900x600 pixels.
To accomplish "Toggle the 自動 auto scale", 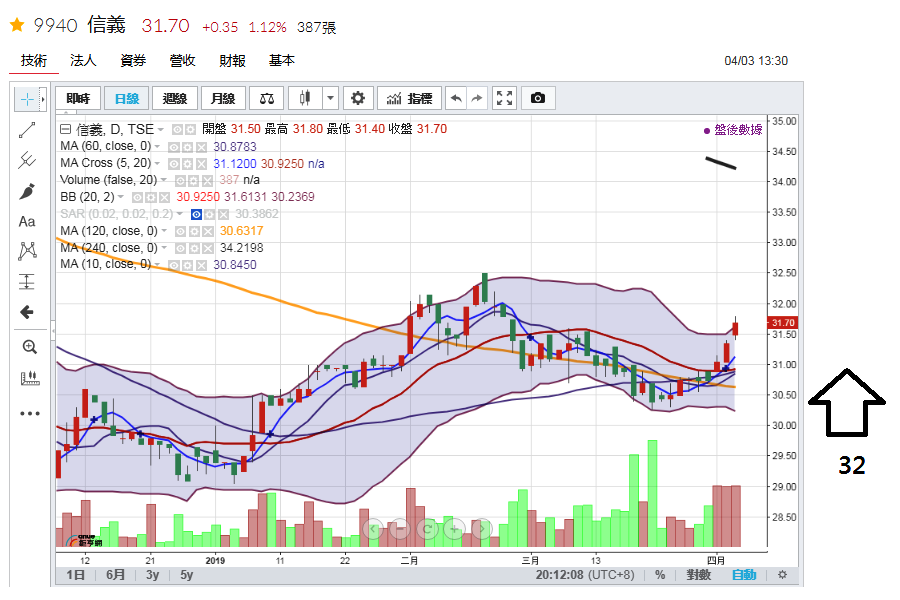I will click(x=744, y=575).
